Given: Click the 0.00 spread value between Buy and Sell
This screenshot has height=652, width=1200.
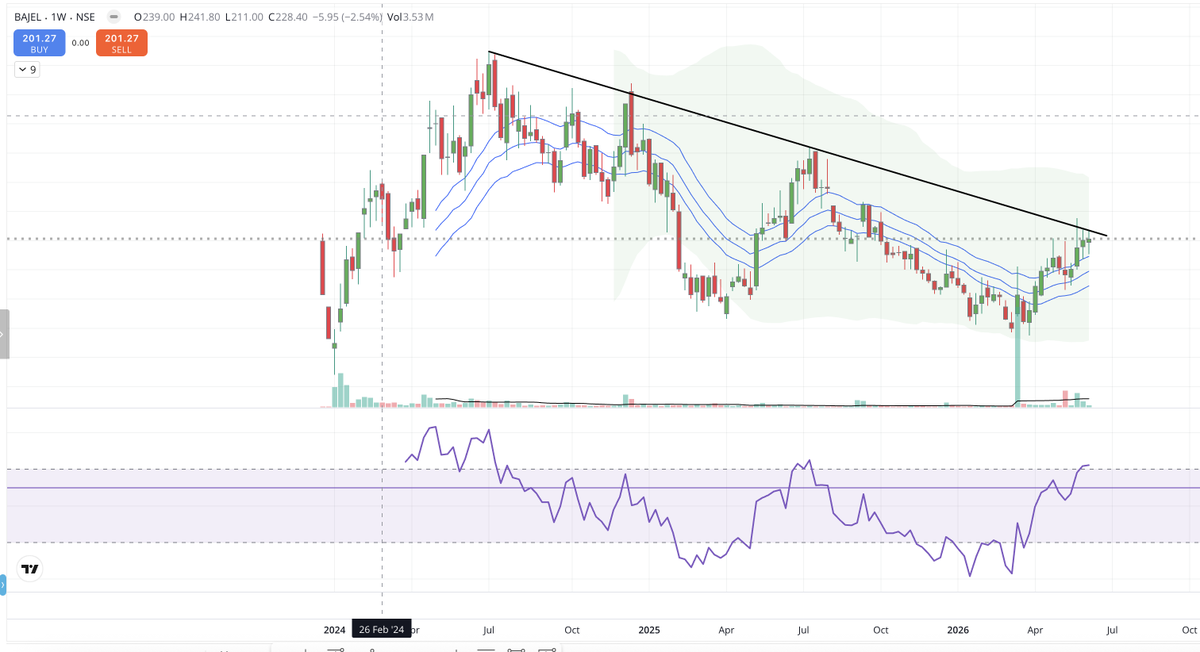Looking at the screenshot, I should [x=80, y=43].
